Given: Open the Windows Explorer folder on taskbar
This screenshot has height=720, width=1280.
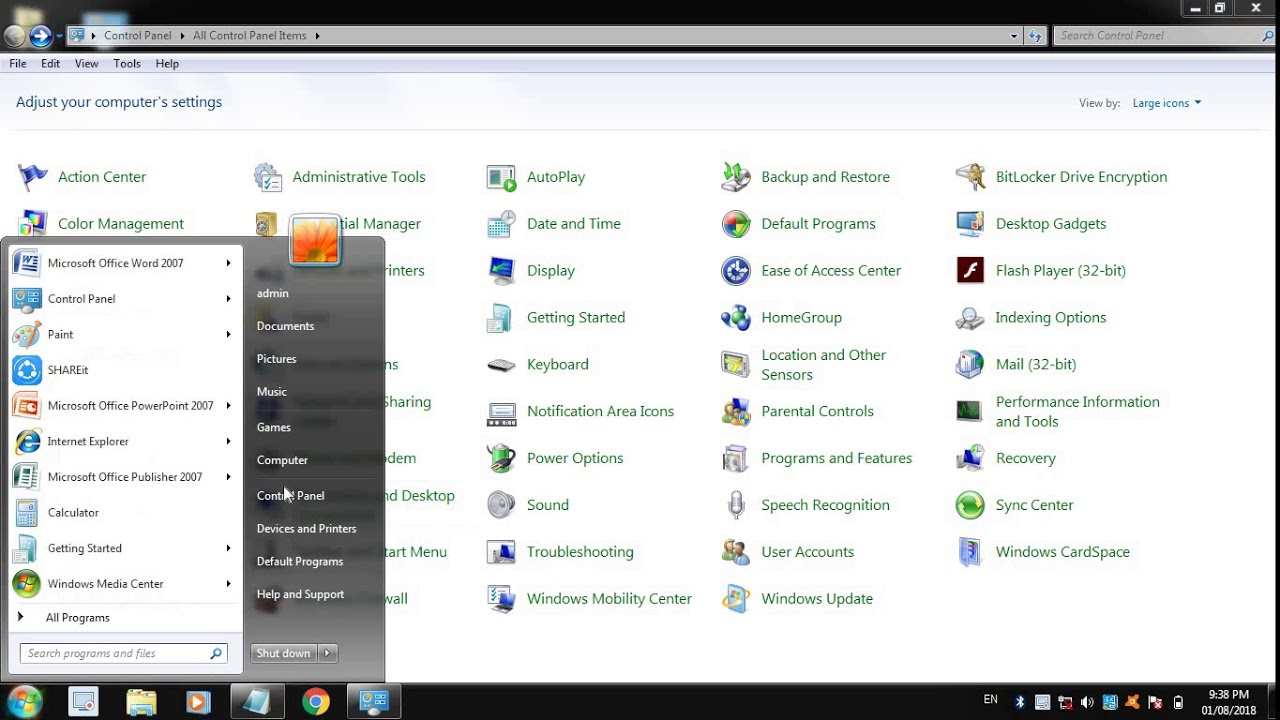Looking at the screenshot, I should coord(141,702).
